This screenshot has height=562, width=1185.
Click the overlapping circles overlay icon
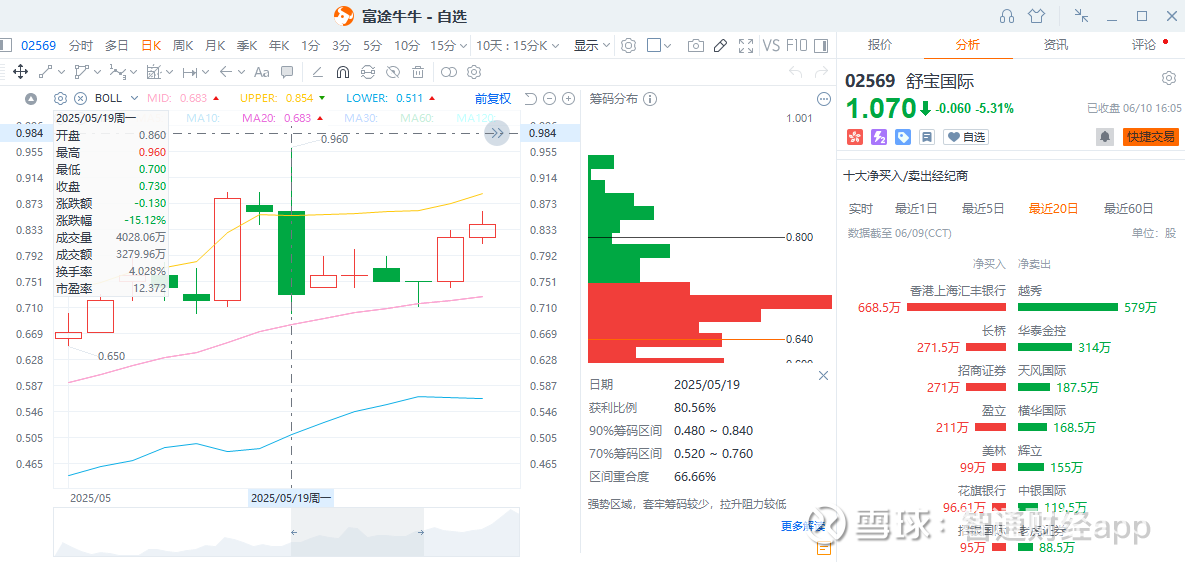pyautogui.click(x=449, y=73)
